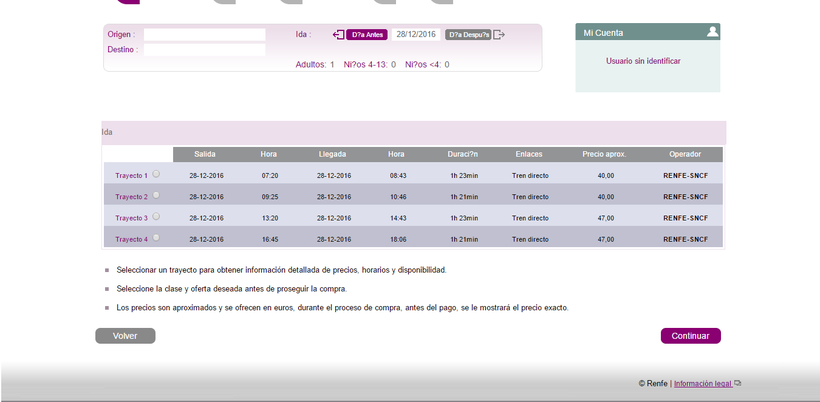Click the previous-day arrow icon

click(338, 34)
